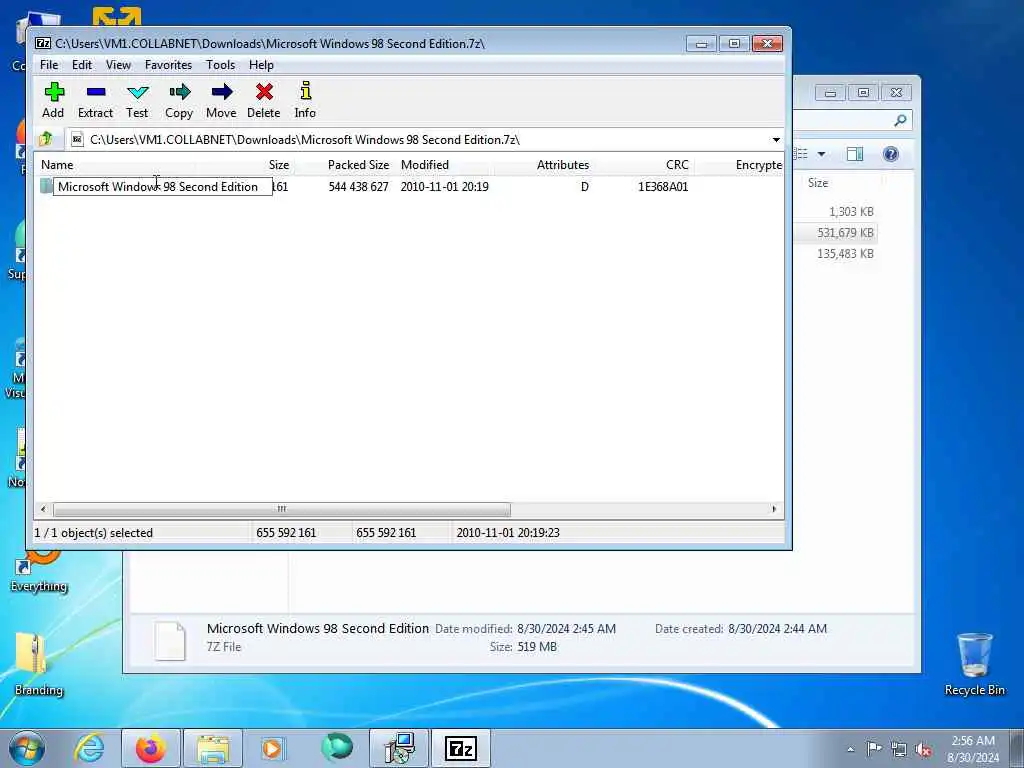The width and height of the screenshot is (1024, 768).
Task: Click the scrollbar right arrow
Action: pyautogui.click(x=775, y=509)
